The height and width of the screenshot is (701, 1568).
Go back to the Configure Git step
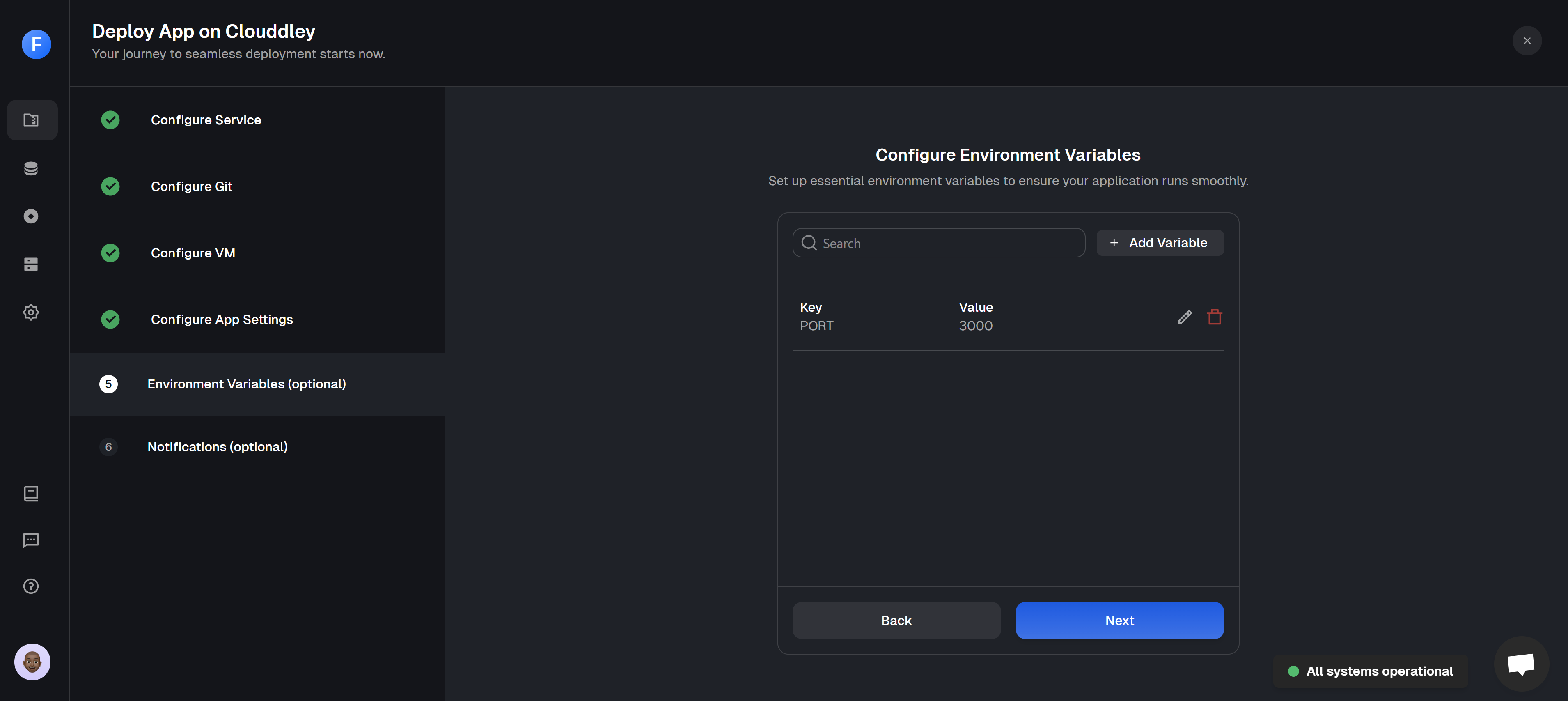click(x=191, y=186)
